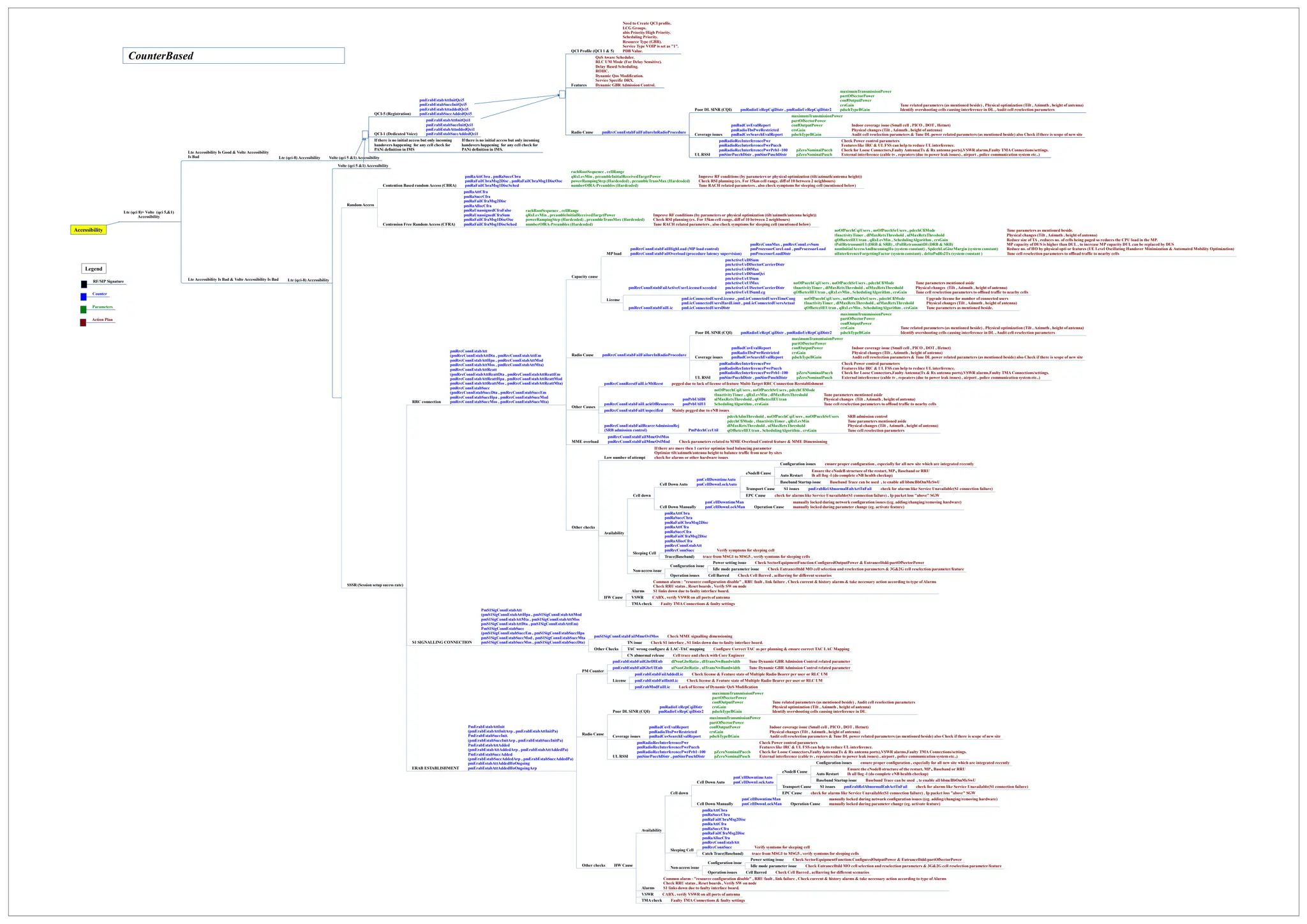The height and width of the screenshot is (924, 1307).
Task: Click the blue Counter legend swatch
Action: coord(84,297)
